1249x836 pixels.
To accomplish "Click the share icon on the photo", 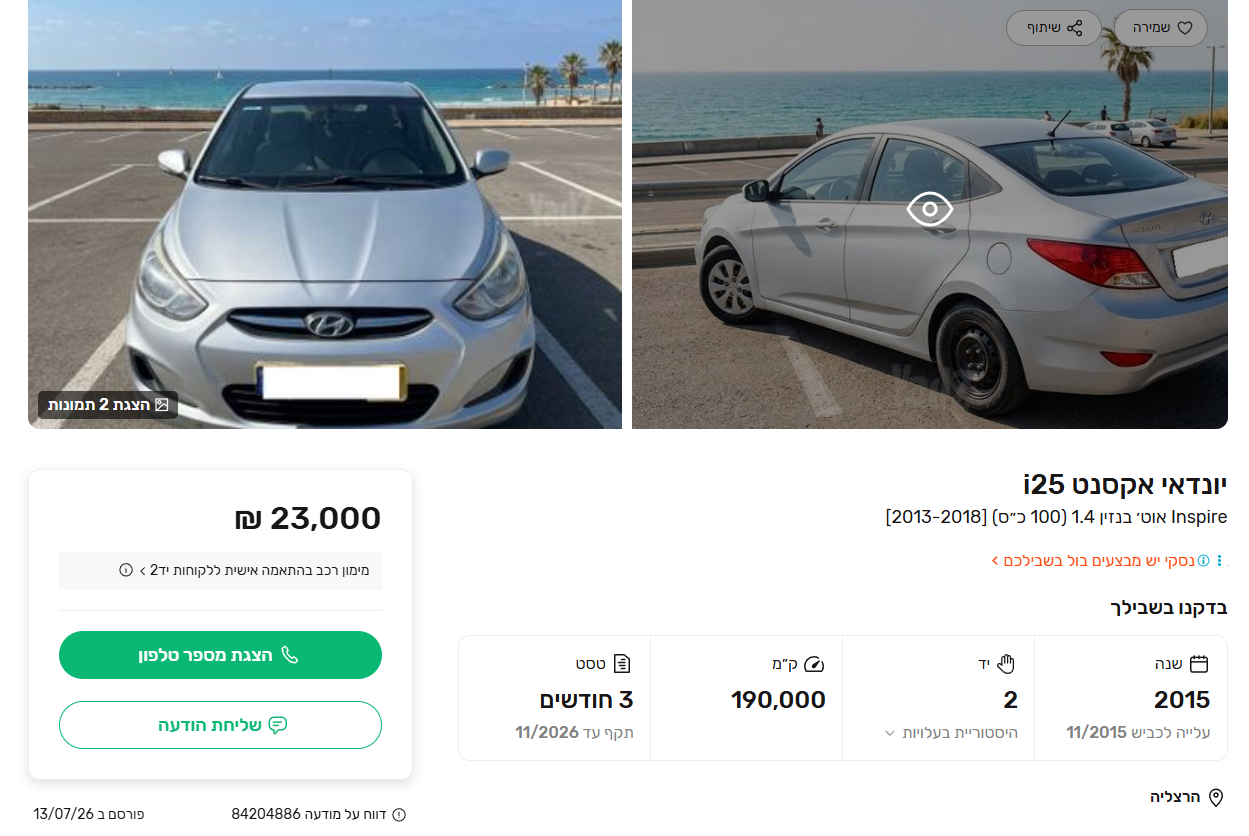I will pyautogui.click(x=1075, y=28).
